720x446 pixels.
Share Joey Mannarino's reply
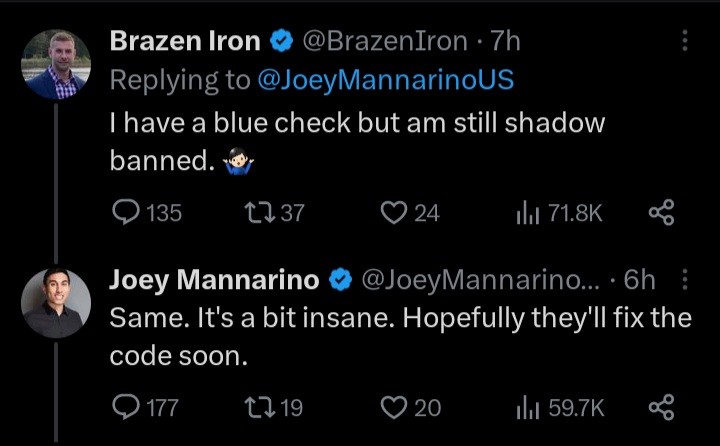[x=662, y=407]
